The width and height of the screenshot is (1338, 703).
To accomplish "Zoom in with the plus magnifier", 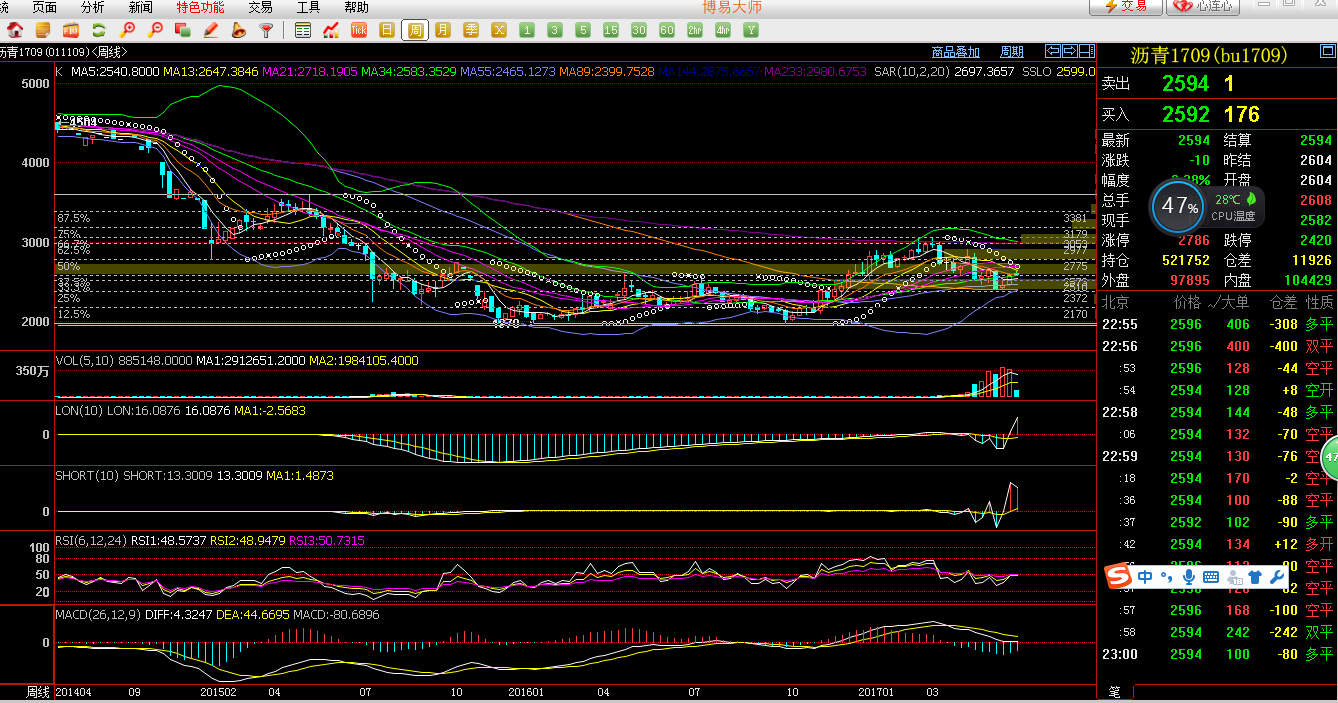I will (127, 30).
